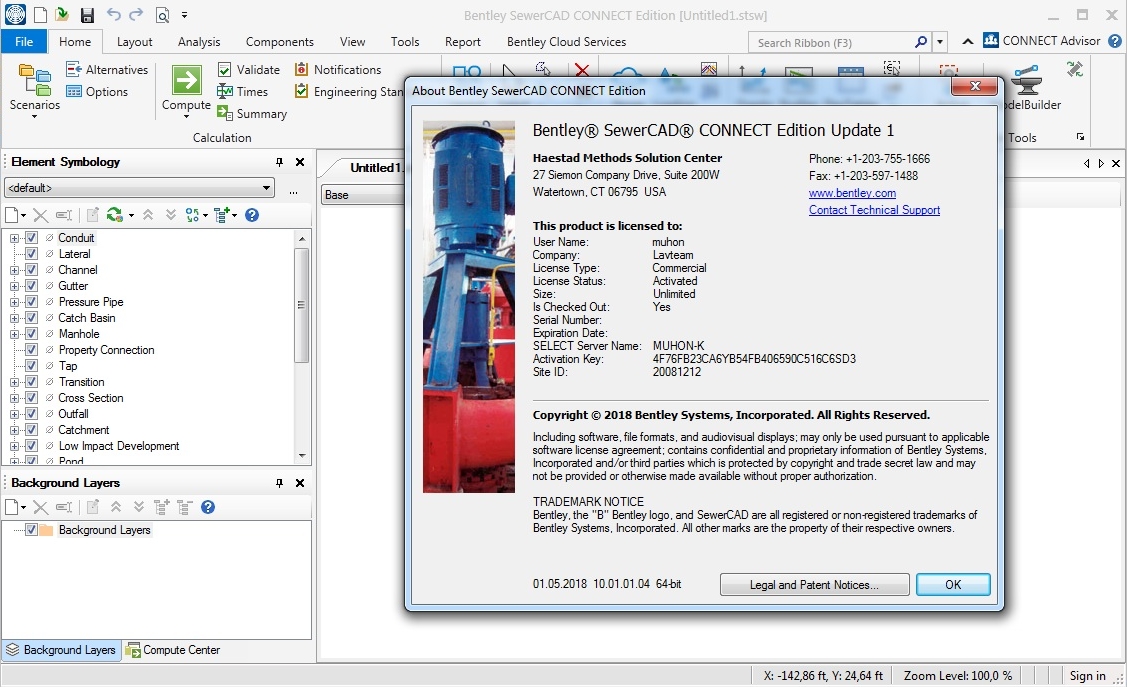Open the Bentley Cloud Services tab
Viewport: 1127px width, 687px height.
[x=566, y=42]
